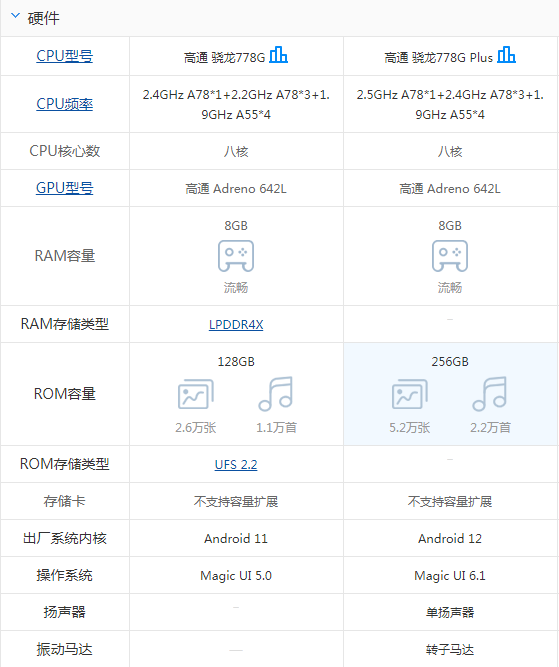Click gamepad icon under first 8GB
The width and height of the screenshot is (559, 667).
tap(236, 256)
